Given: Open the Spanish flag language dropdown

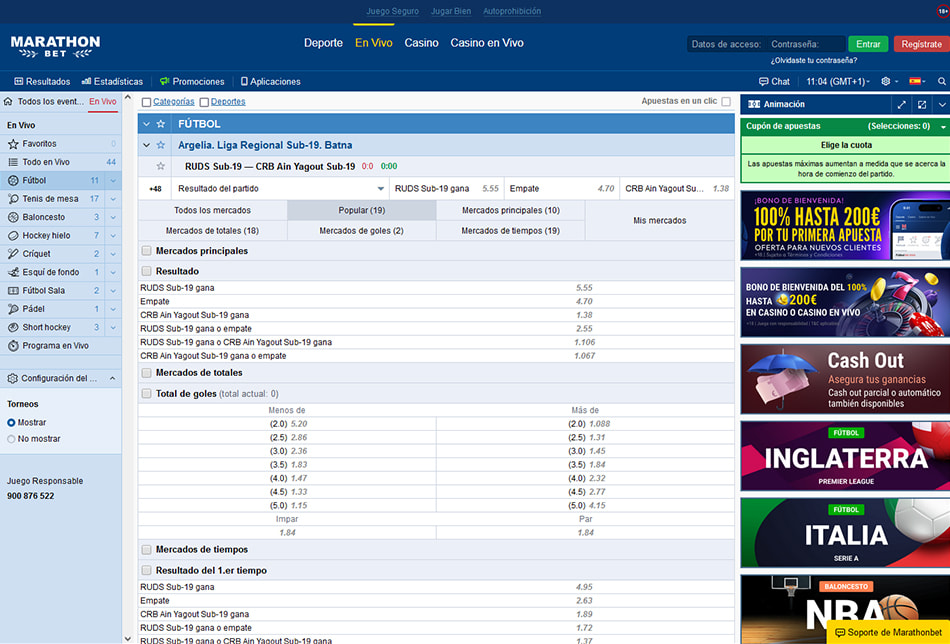Looking at the screenshot, I should click(x=917, y=81).
